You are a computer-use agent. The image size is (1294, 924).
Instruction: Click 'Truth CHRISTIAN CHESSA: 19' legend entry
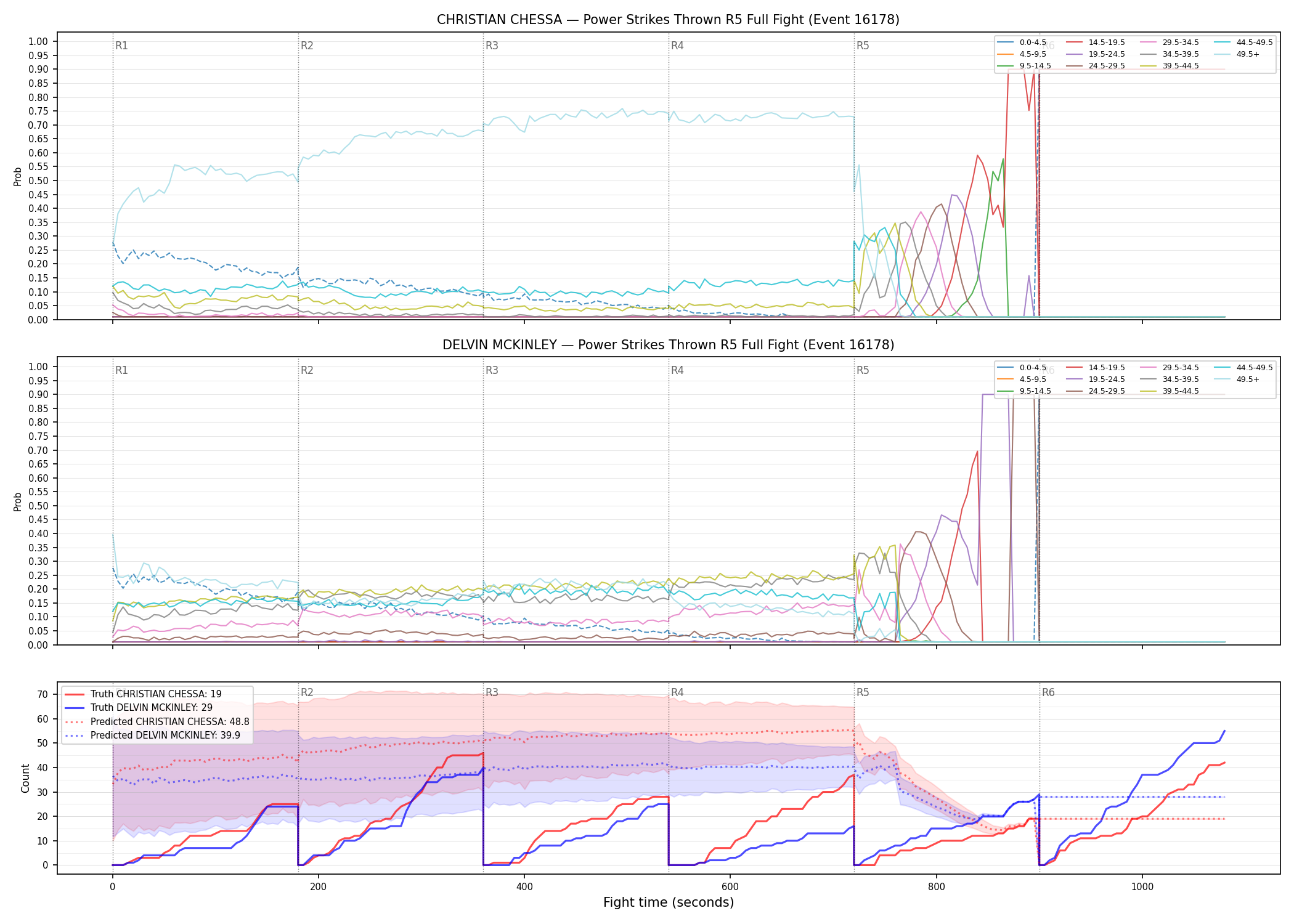click(143, 694)
